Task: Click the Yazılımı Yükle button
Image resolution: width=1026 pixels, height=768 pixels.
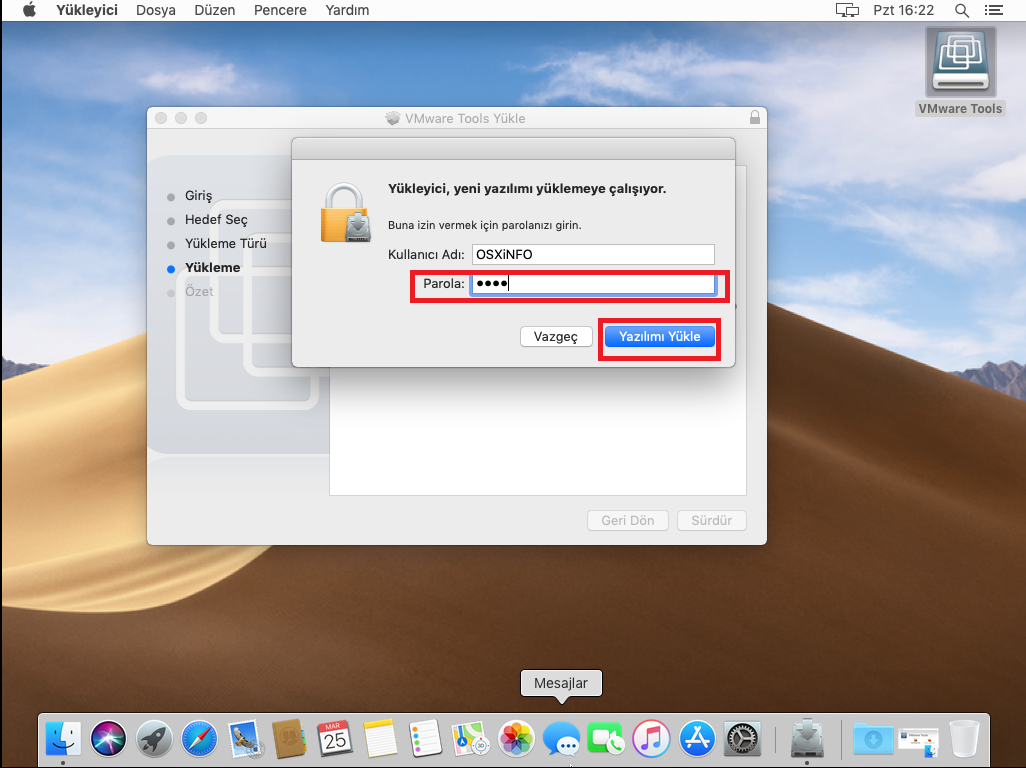Action: (659, 336)
